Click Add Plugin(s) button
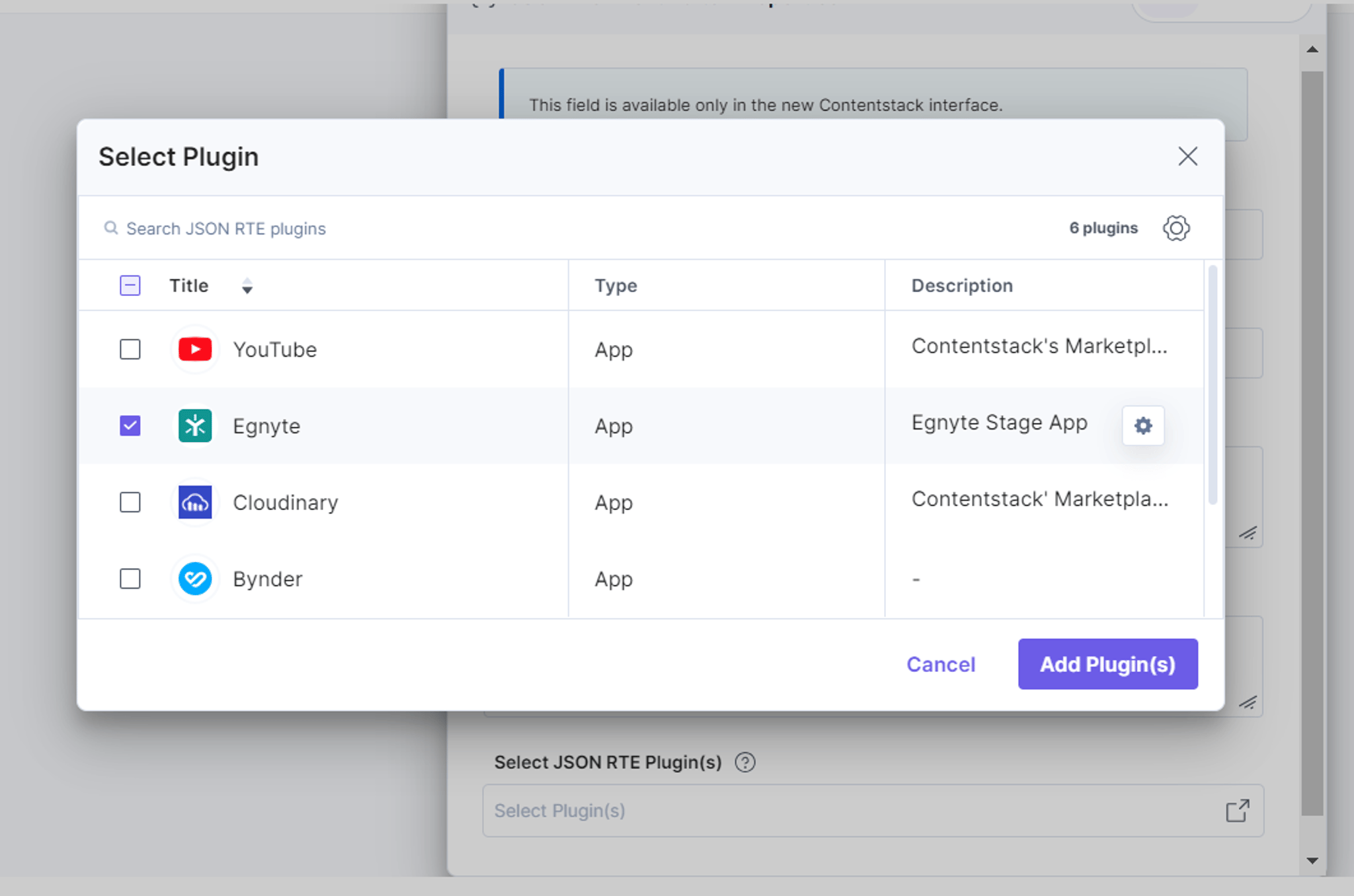 [1107, 664]
